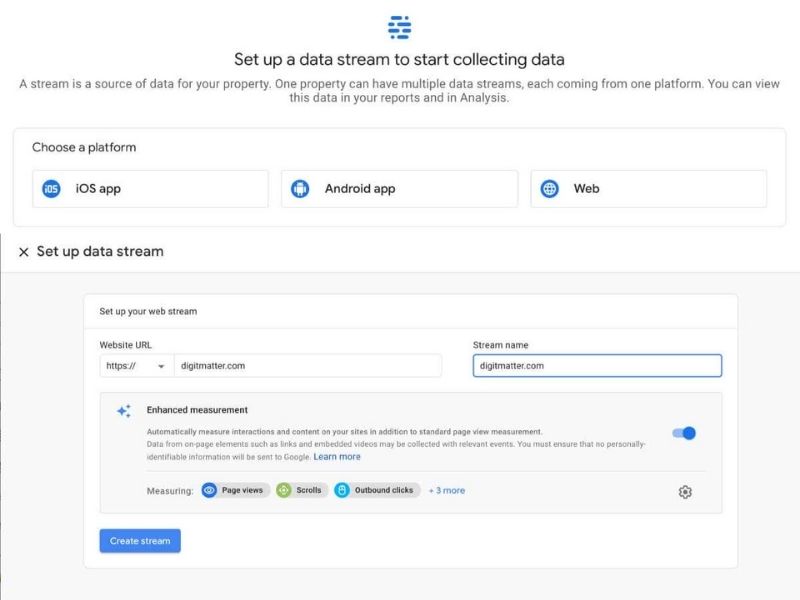Click the Web globe icon

[549, 189]
